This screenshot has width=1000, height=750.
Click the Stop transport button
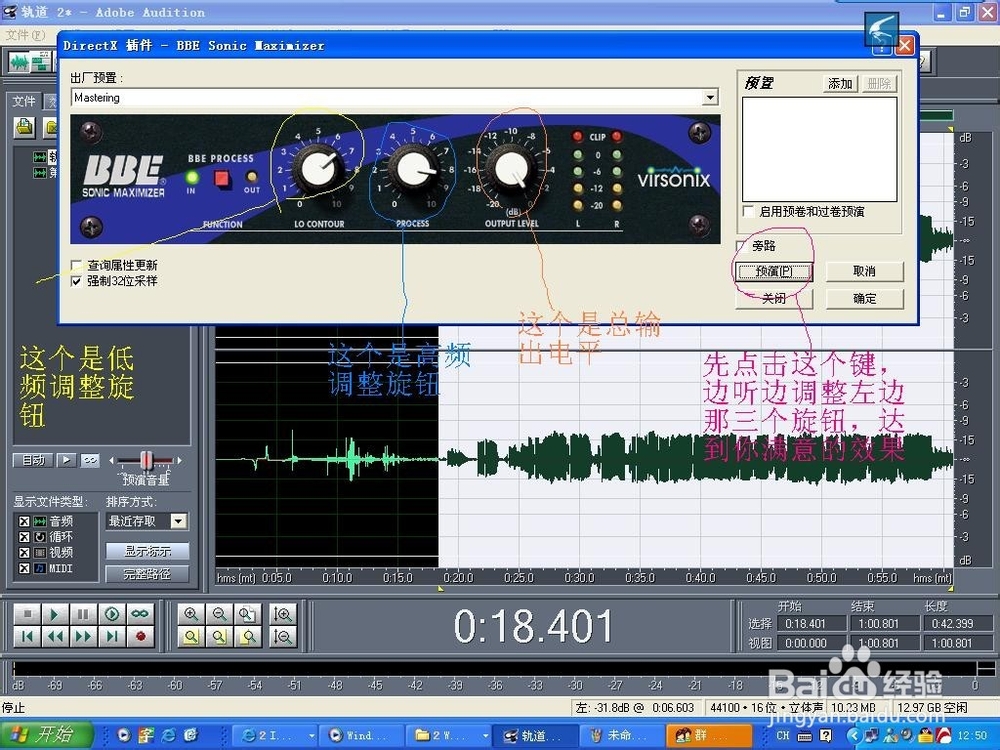(27, 614)
